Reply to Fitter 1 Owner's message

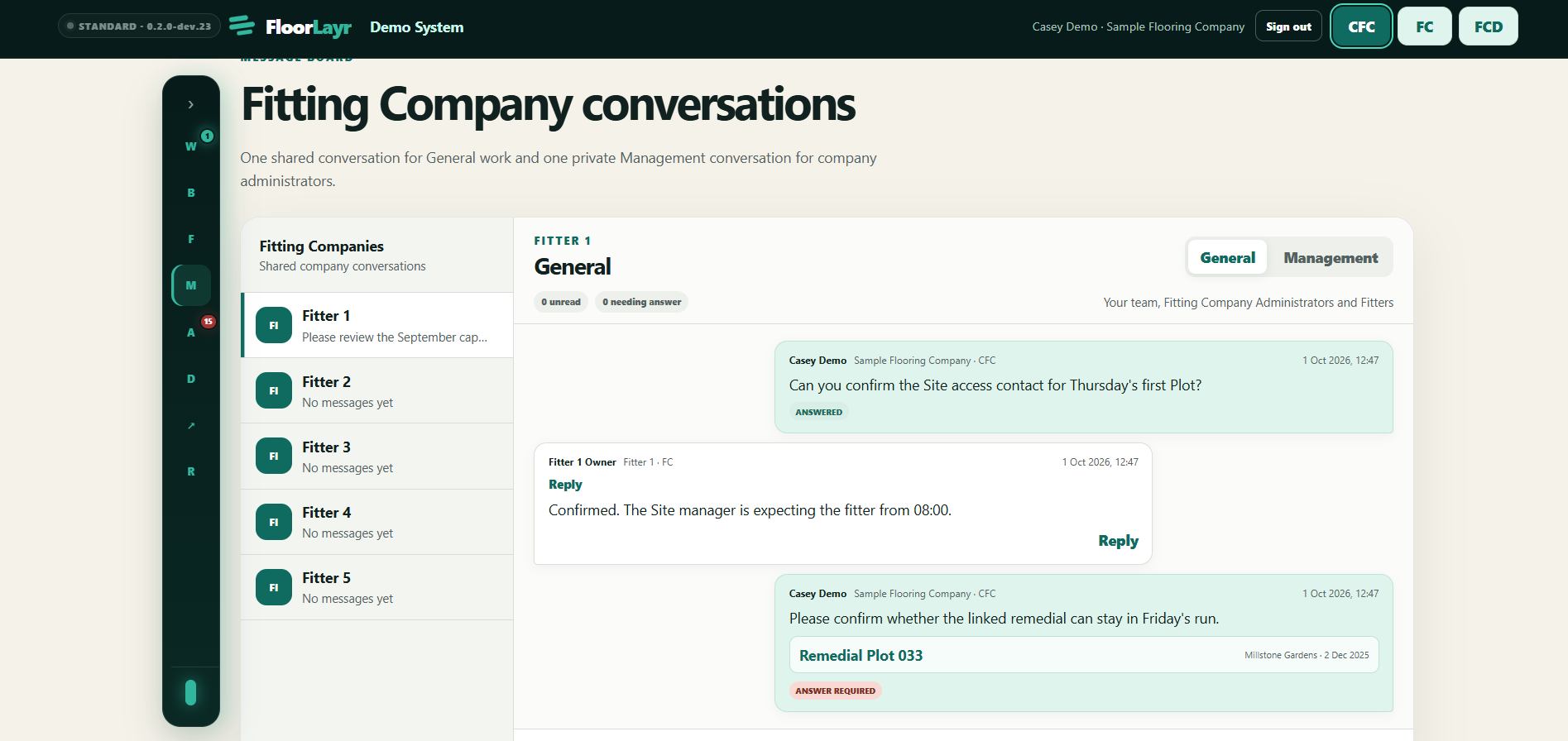pos(1118,541)
